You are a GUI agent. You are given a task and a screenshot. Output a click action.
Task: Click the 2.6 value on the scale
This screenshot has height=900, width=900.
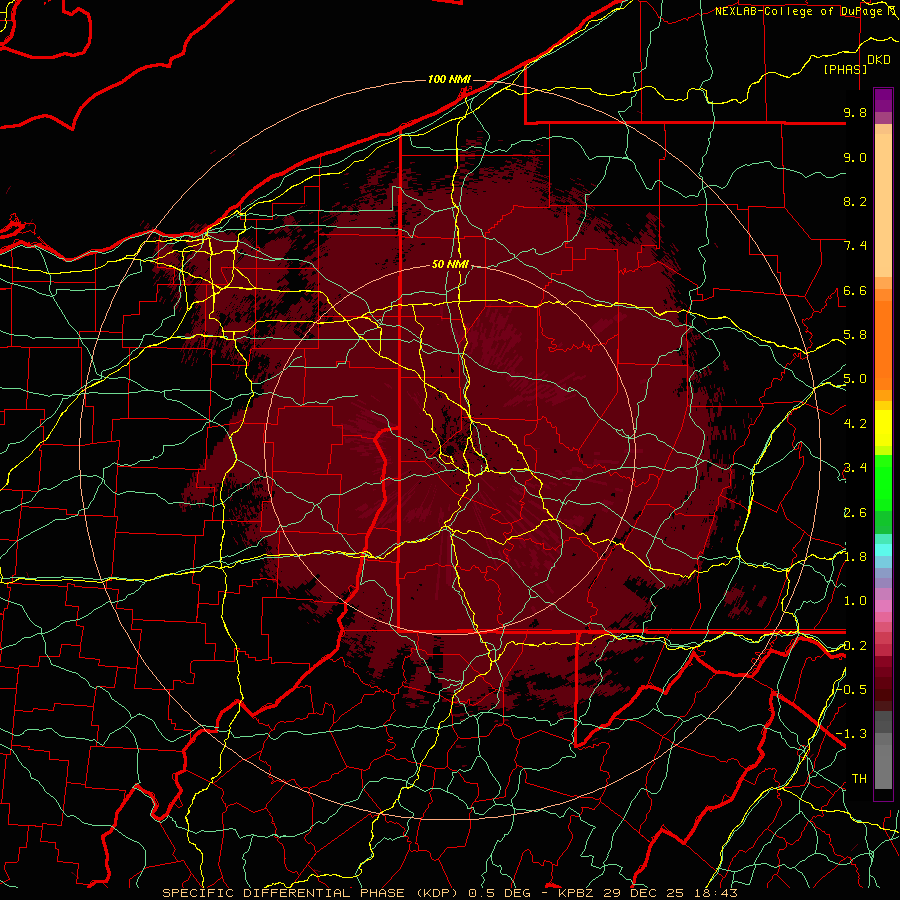(855, 513)
